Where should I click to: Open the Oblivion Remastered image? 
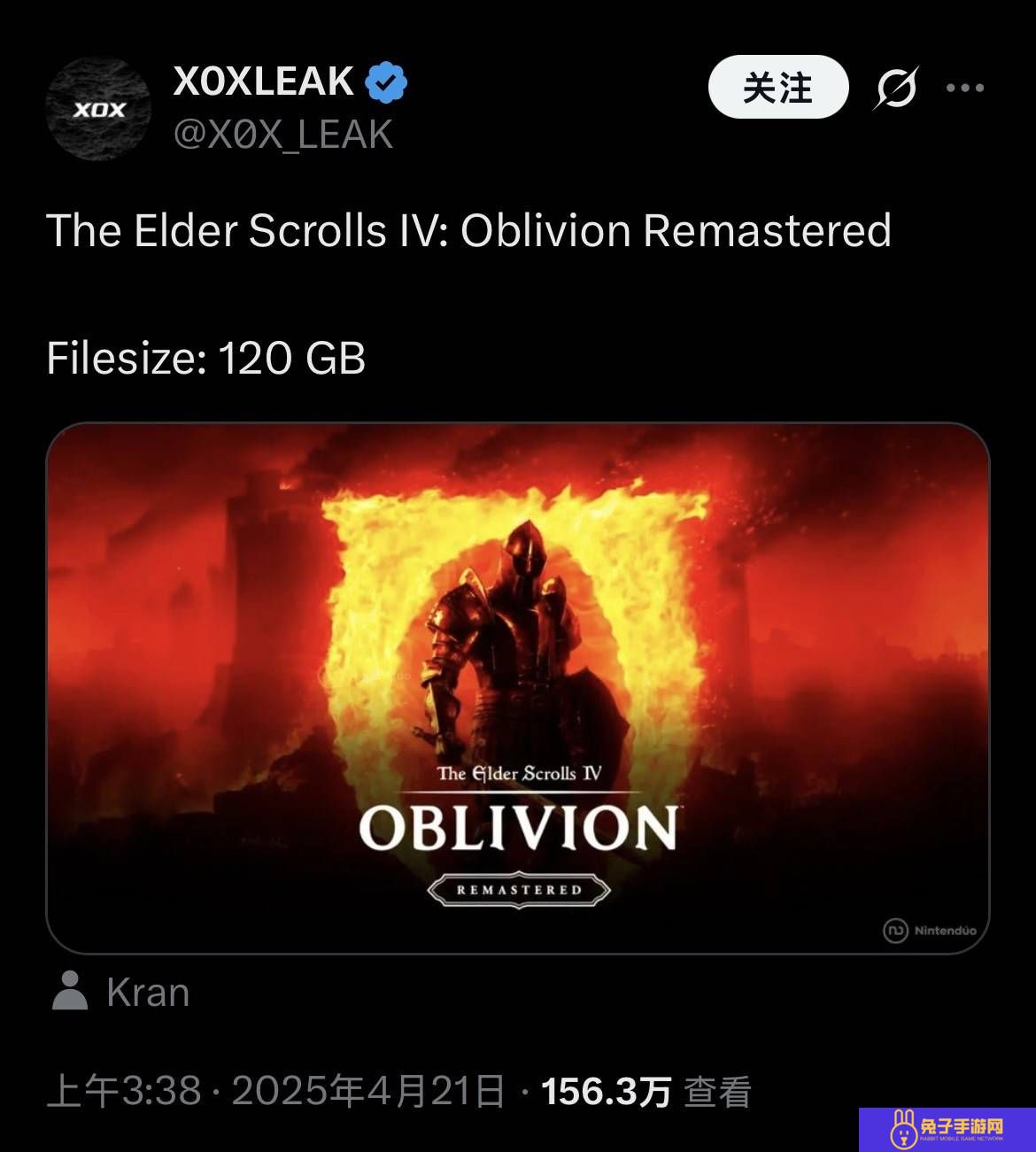(x=518, y=688)
